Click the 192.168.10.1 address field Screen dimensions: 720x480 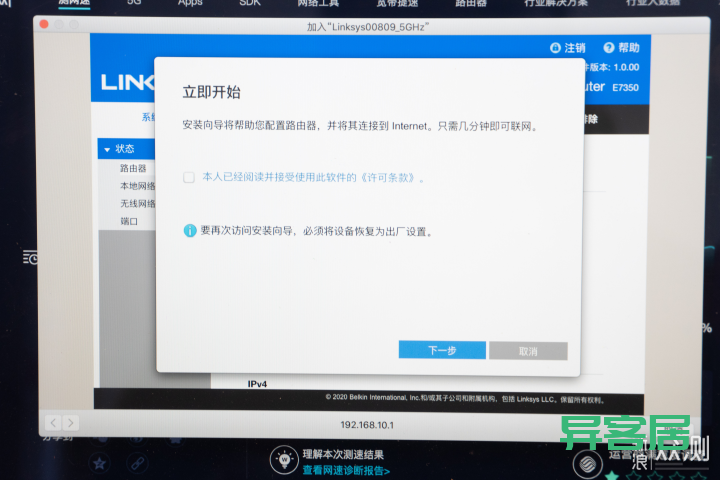[x=367, y=425]
